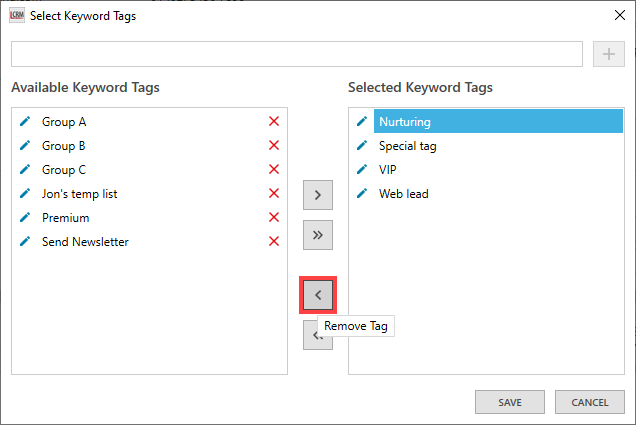Edit the VIP tag using pencil icon
Screen dimensions: 636x425
[362, 170]
